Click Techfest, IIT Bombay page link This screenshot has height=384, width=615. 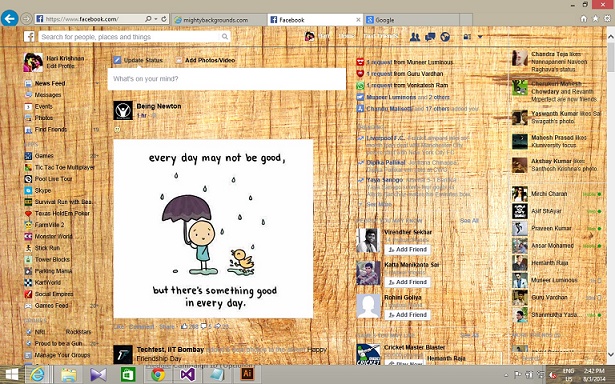tap(170, 349)
